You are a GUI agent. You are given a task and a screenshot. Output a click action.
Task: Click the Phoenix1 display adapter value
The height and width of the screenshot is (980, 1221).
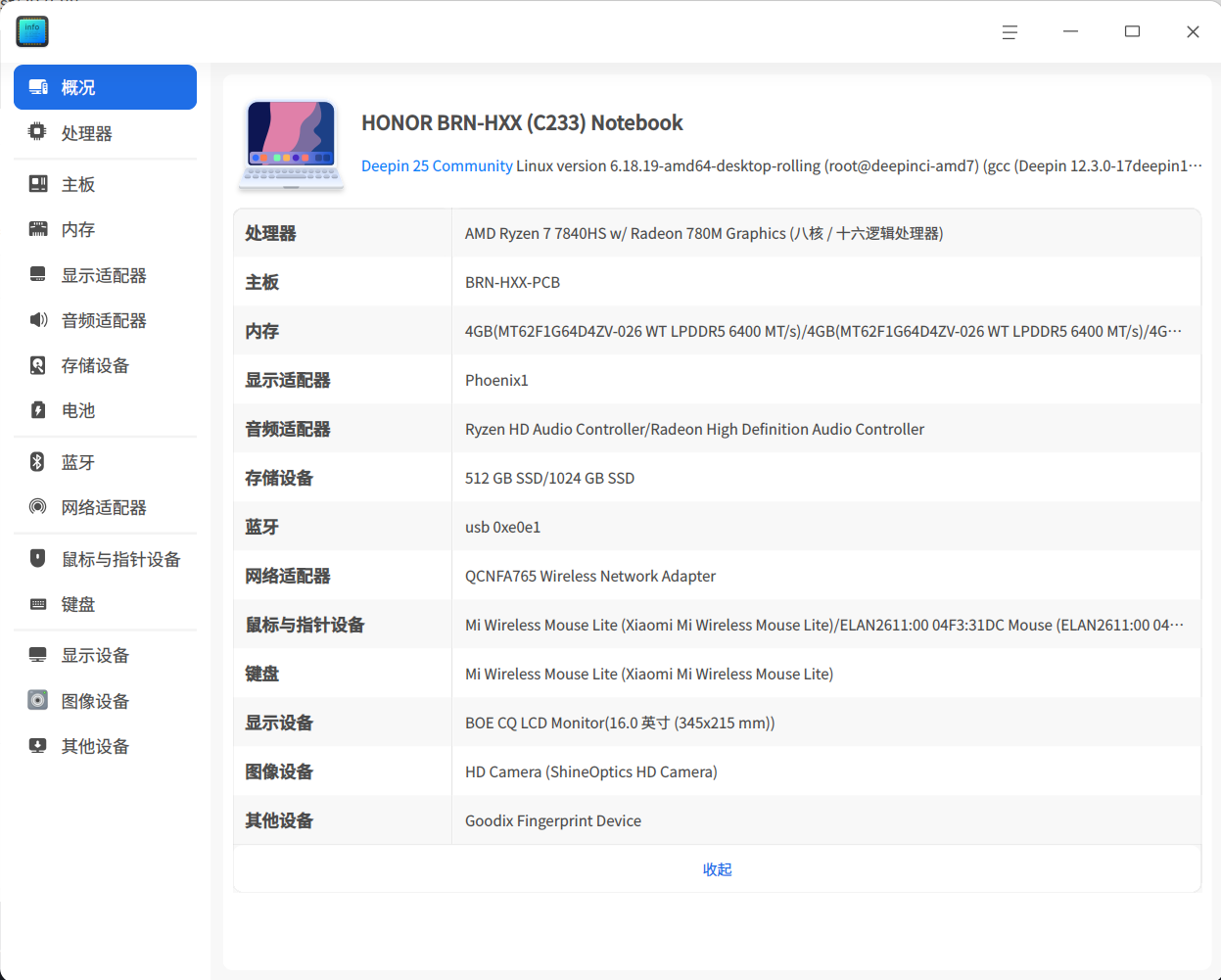(496, 380)
